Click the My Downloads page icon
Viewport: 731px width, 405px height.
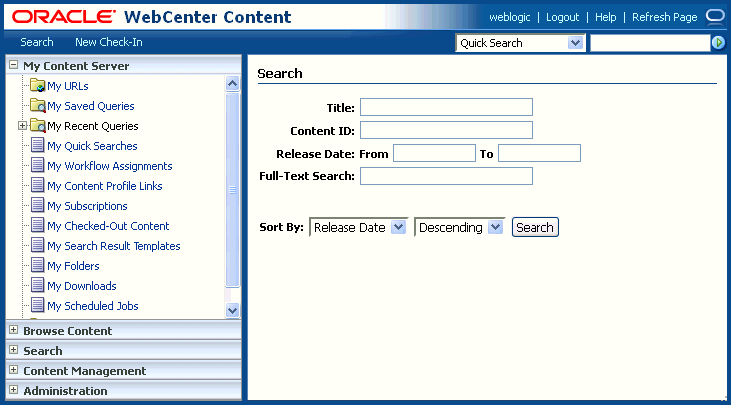pos(38,286)
